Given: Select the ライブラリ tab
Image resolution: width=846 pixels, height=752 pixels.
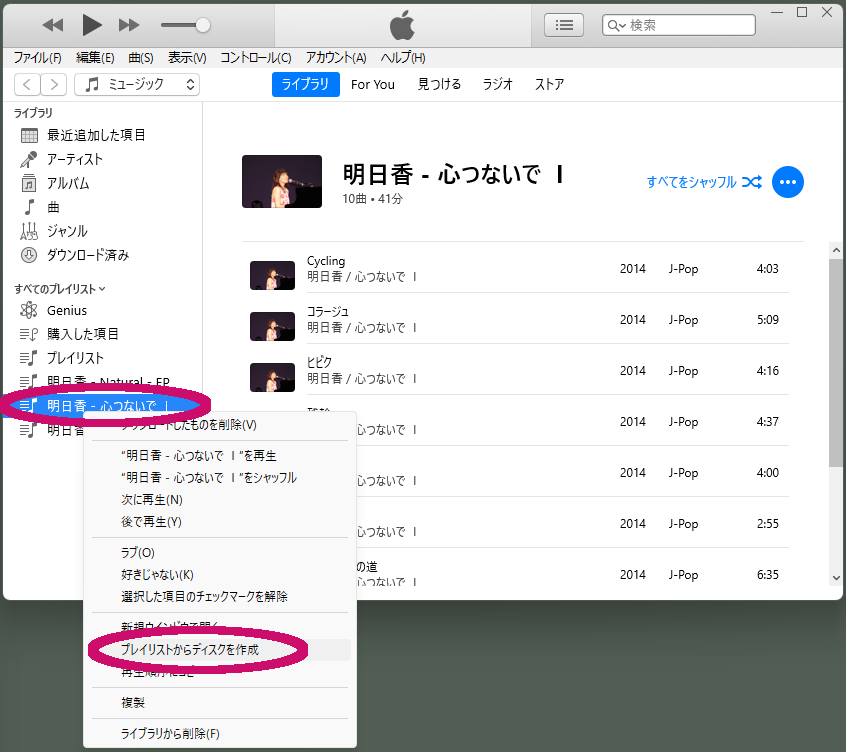Looking at the screenshot, I should pos(305,84).
